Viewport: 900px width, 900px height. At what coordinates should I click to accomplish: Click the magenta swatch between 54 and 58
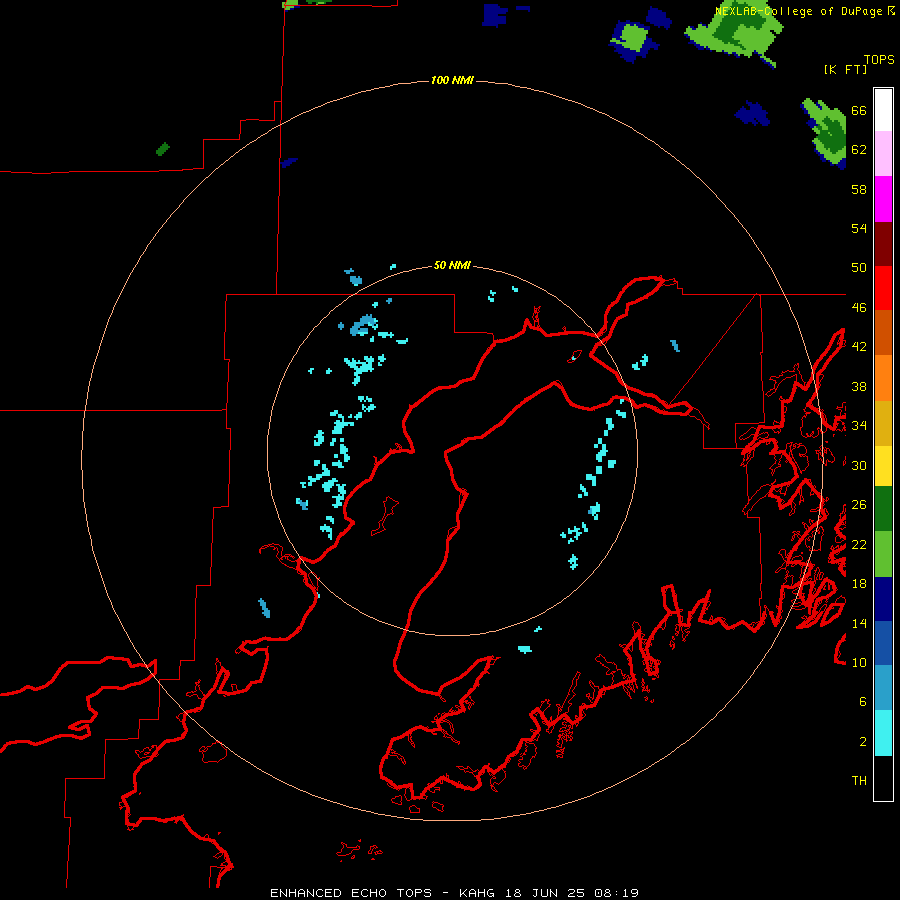[x=883, y=199]
